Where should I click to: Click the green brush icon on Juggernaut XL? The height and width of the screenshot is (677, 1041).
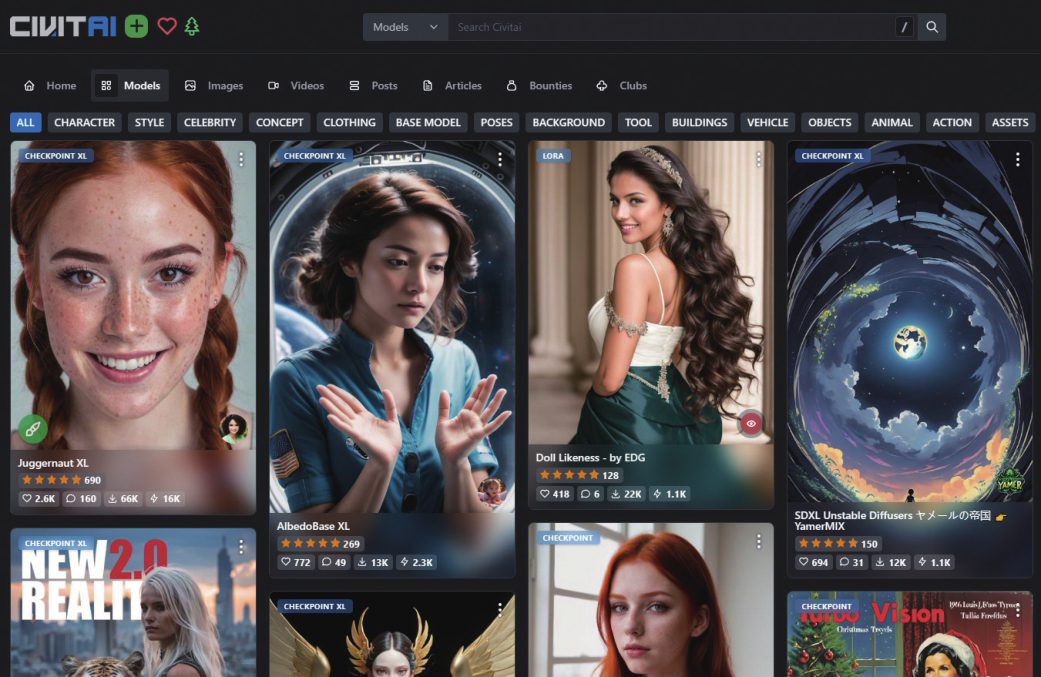click(x=33, y=429)
